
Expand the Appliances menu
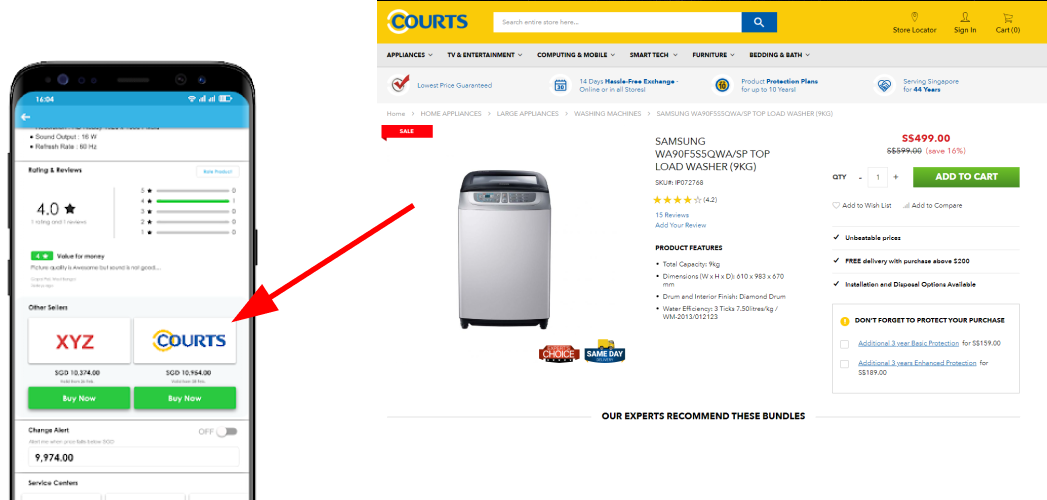tap(409, 55)
